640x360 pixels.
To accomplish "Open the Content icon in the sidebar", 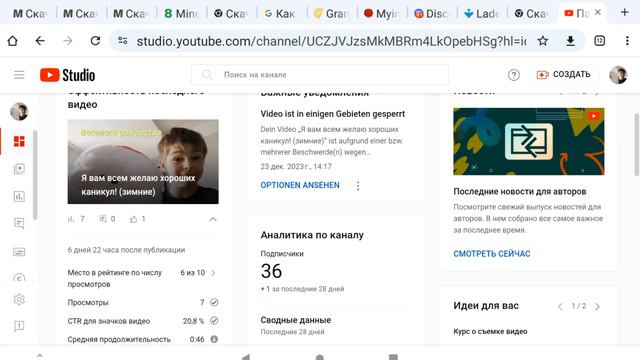I will tap(19, 169).
